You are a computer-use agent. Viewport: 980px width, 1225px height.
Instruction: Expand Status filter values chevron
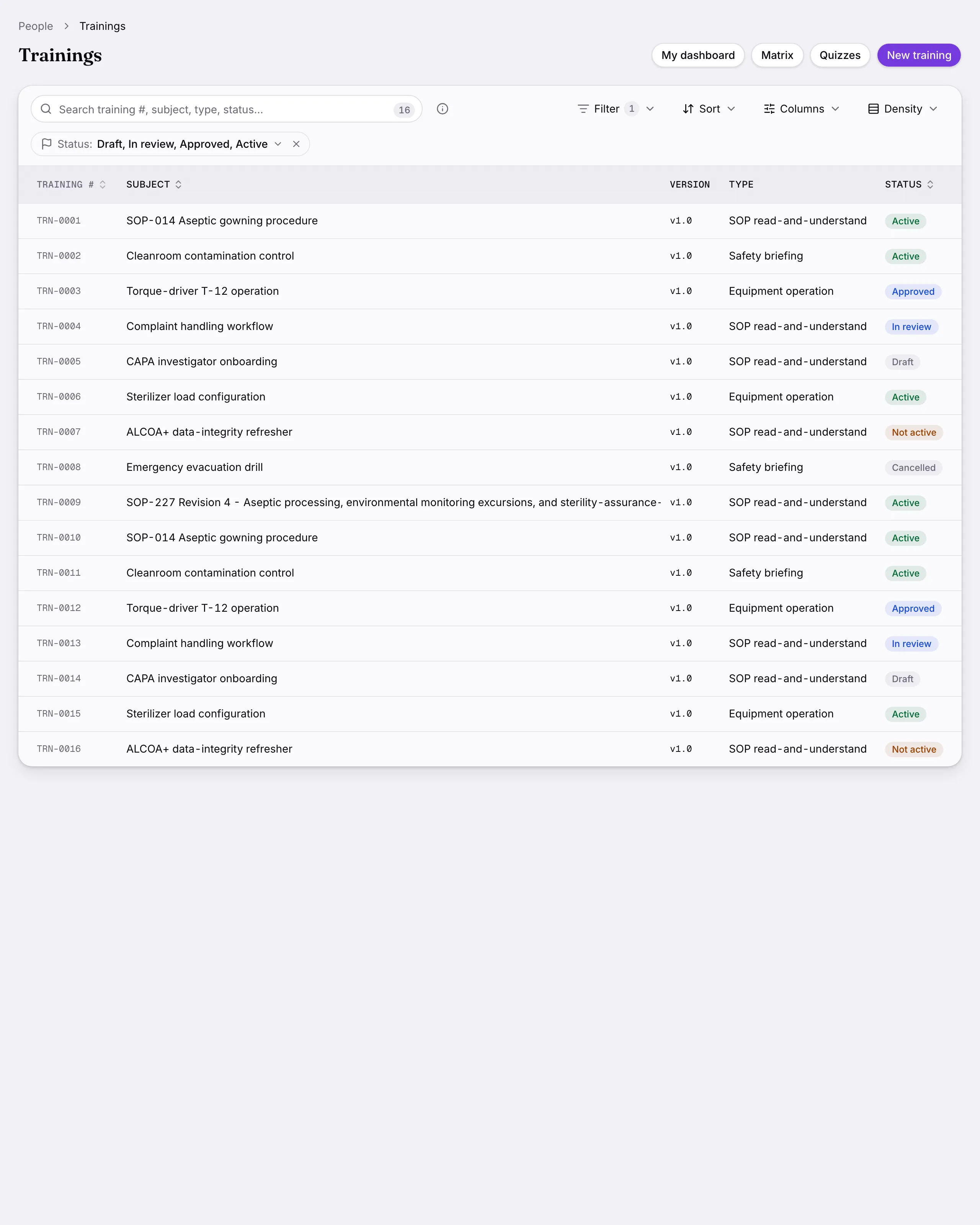coord(278,144)
